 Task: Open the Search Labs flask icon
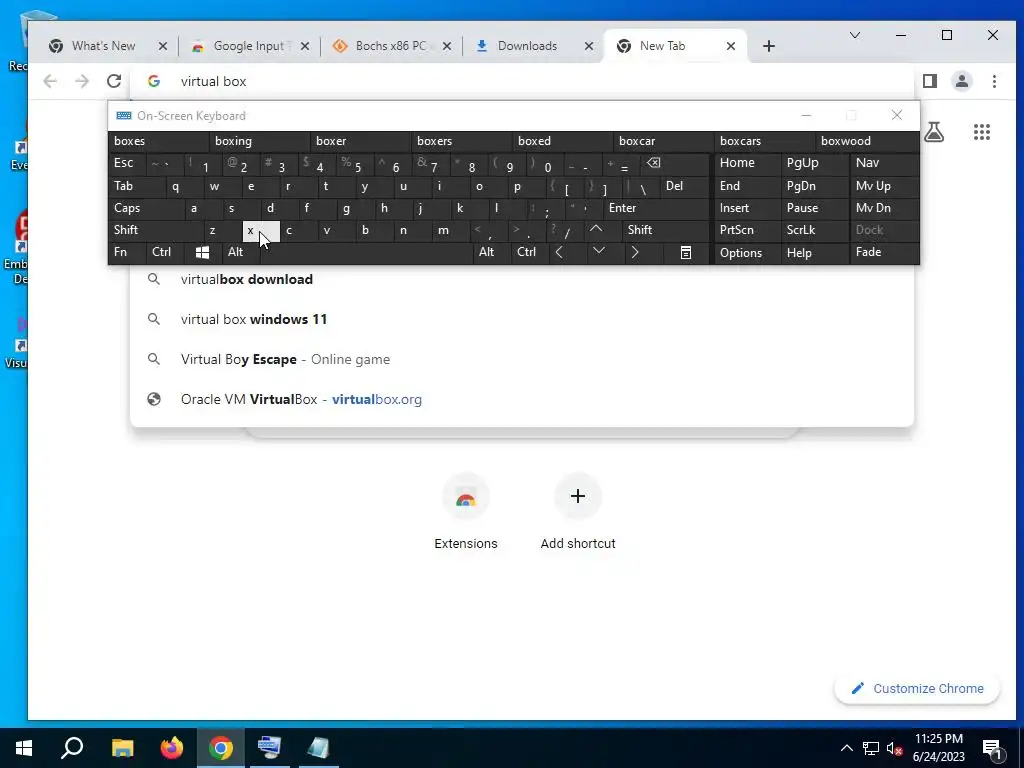coord(934,132)
